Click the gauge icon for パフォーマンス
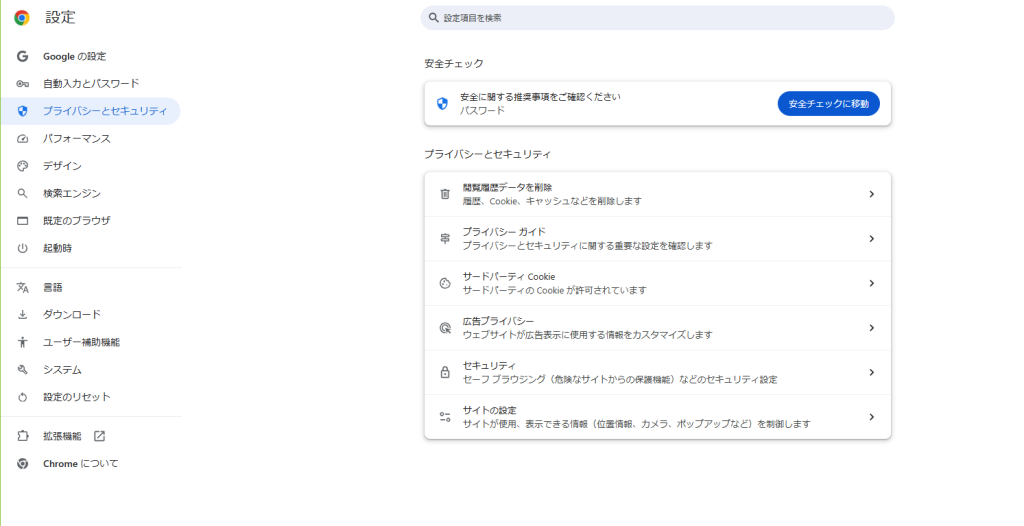The height and width of the screenshot is (526, 1024). coord(22,139)
